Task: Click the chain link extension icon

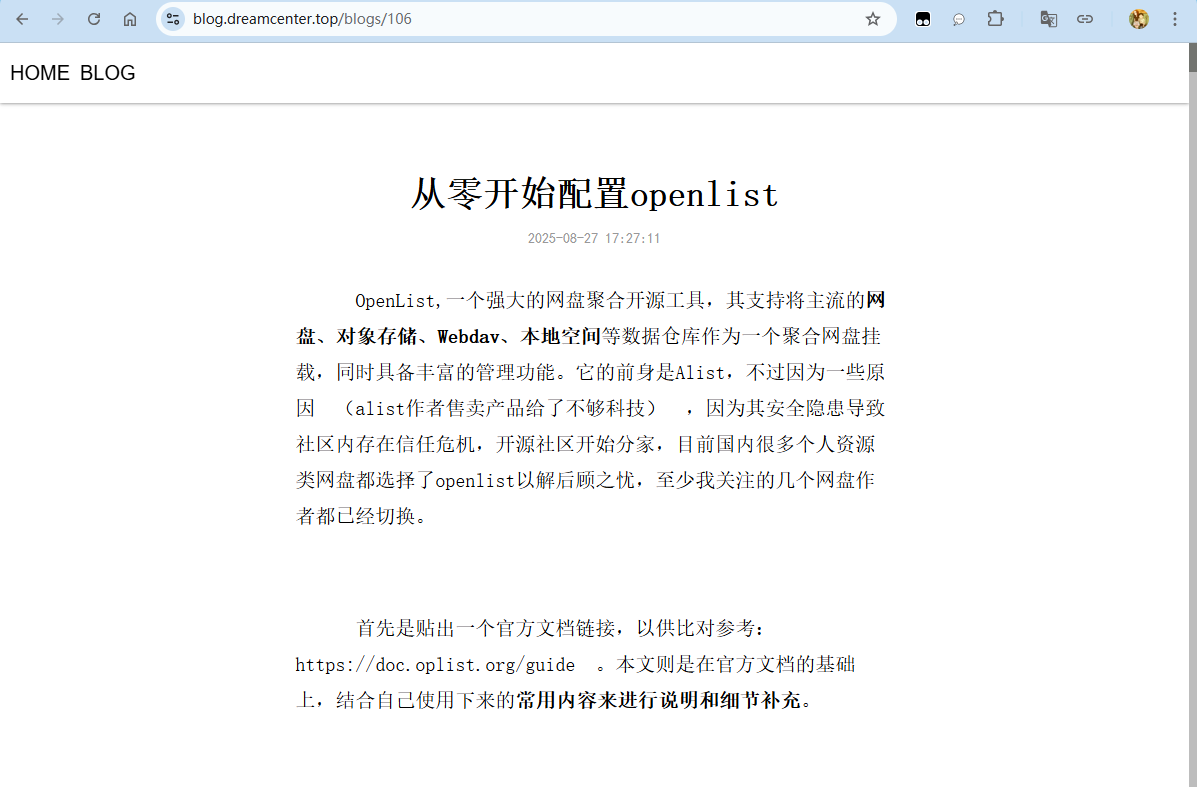Action: (1084, 19)
